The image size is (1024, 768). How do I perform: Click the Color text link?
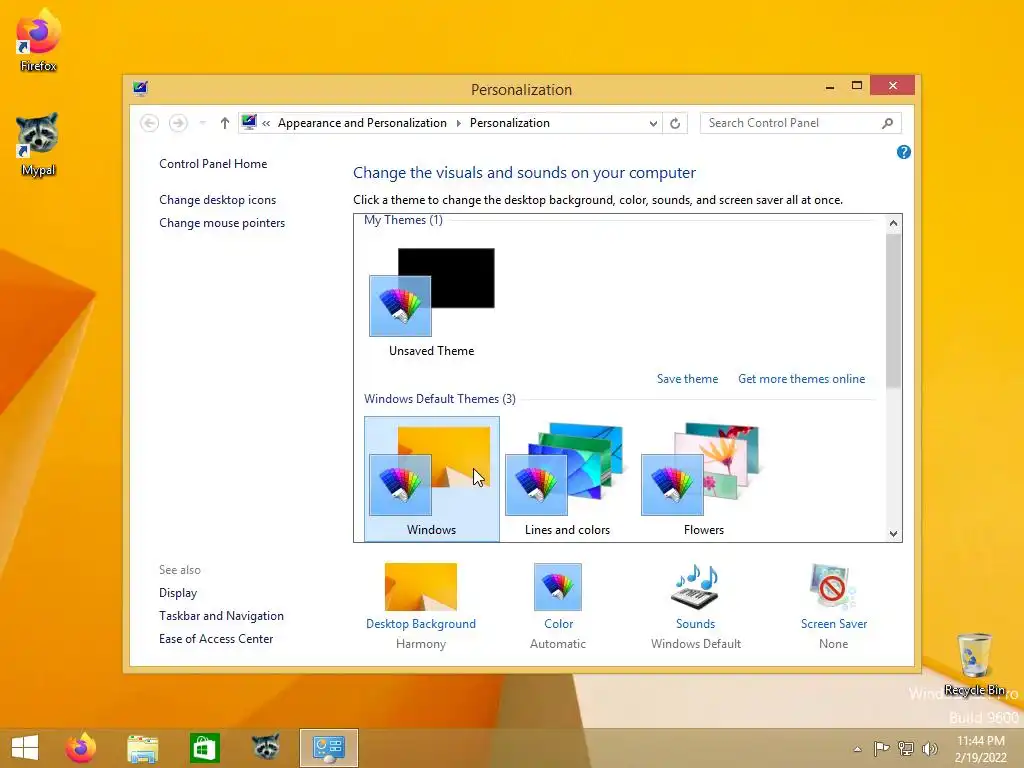coord(558,624)
